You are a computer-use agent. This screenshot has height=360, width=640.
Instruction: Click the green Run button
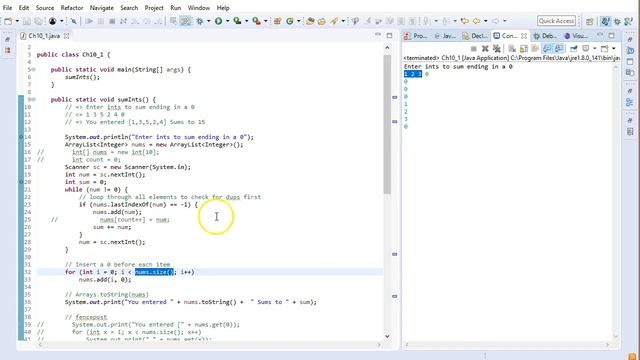219,21
